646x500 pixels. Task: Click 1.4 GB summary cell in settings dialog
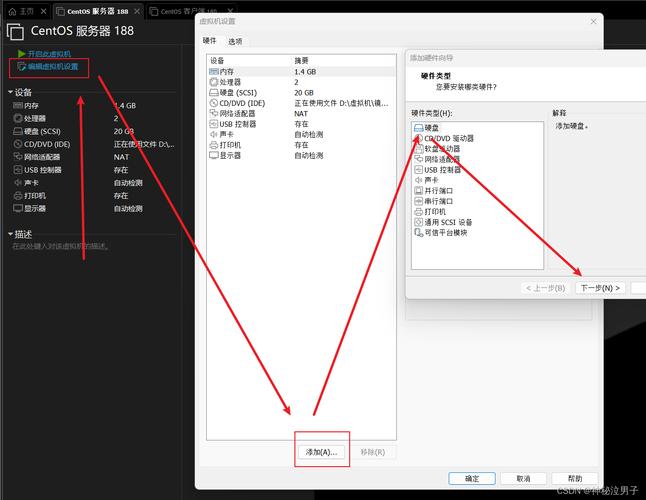pyautogui.click(x=305, y=72)
